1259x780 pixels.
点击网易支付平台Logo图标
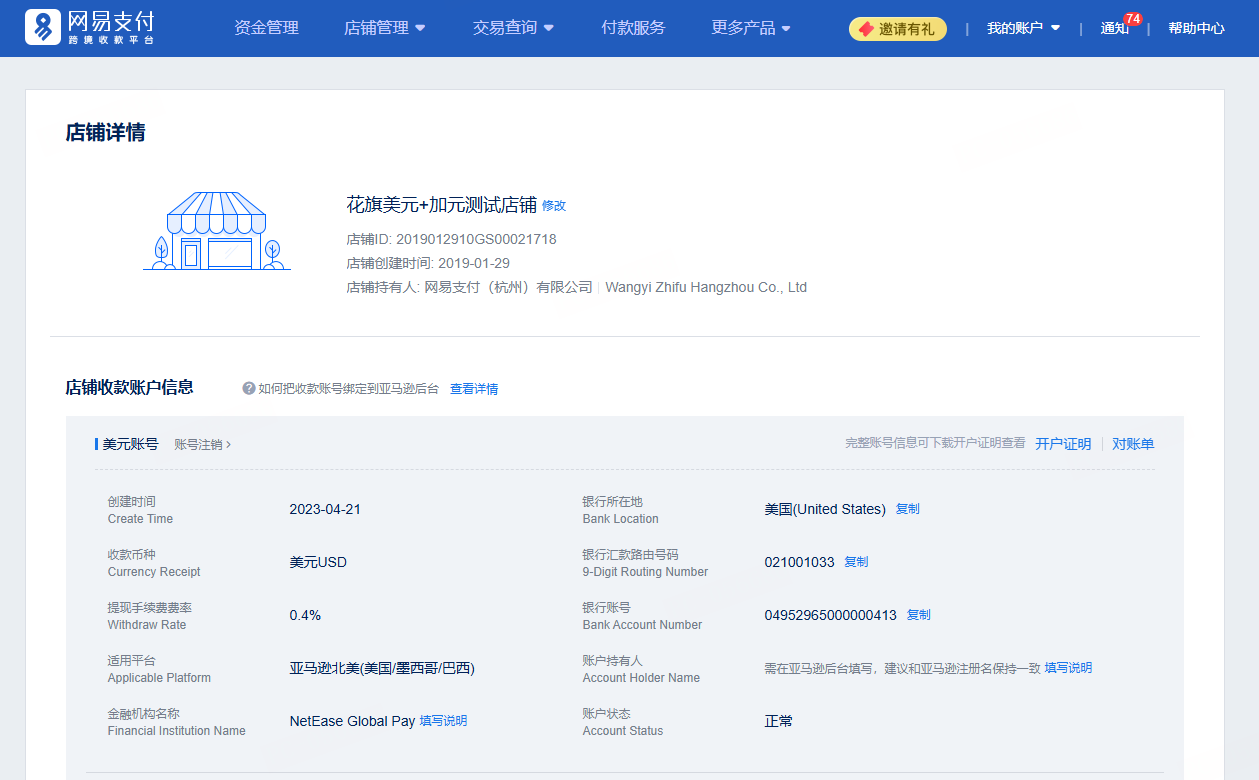coord(41,28)
